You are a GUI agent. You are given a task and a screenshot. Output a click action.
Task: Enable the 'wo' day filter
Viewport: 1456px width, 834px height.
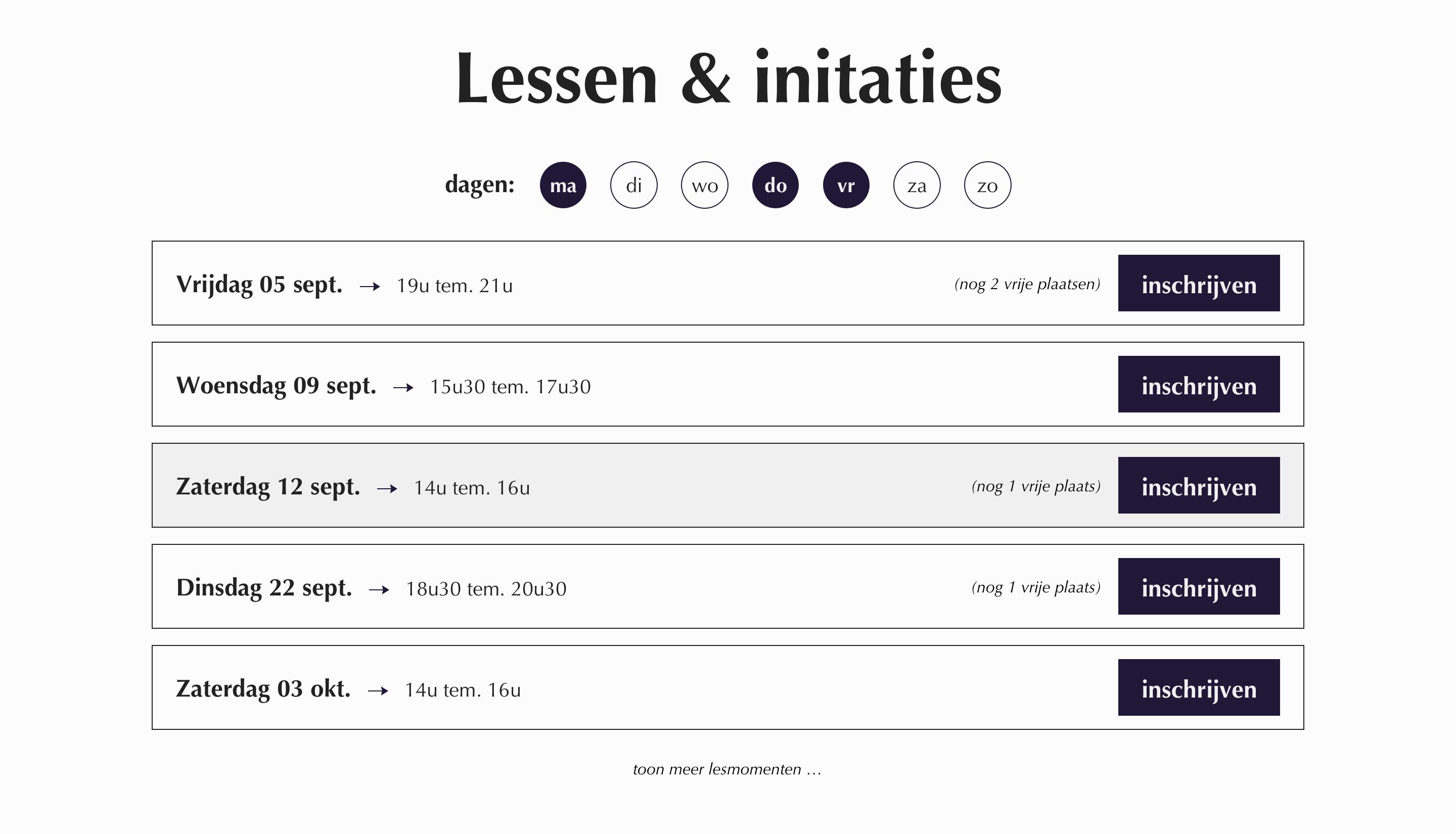pyautogui.click(x=705, y=185)
